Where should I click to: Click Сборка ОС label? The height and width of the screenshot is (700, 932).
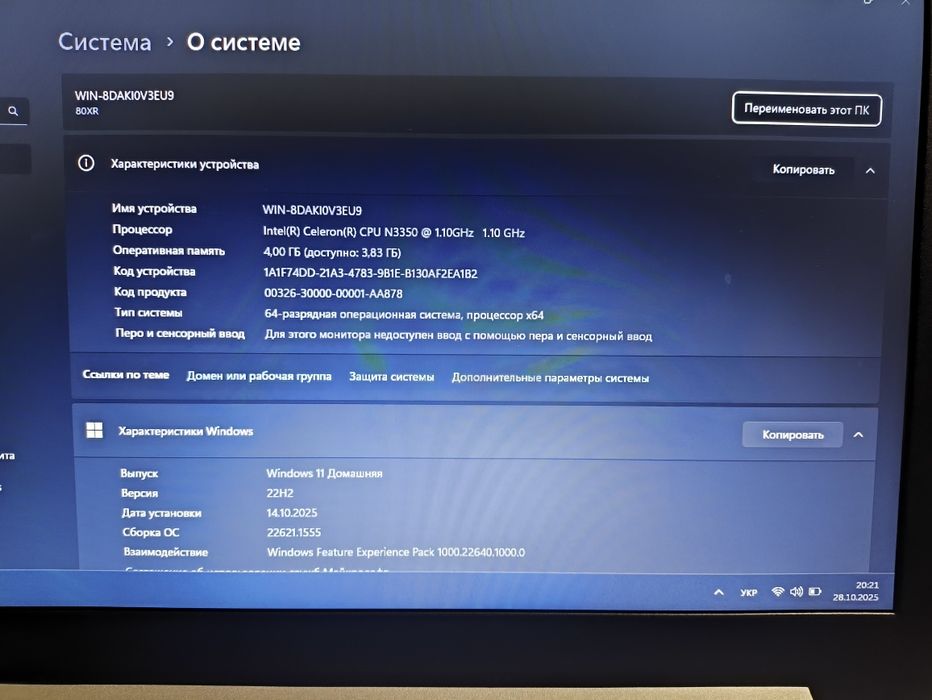coord(151,532)
